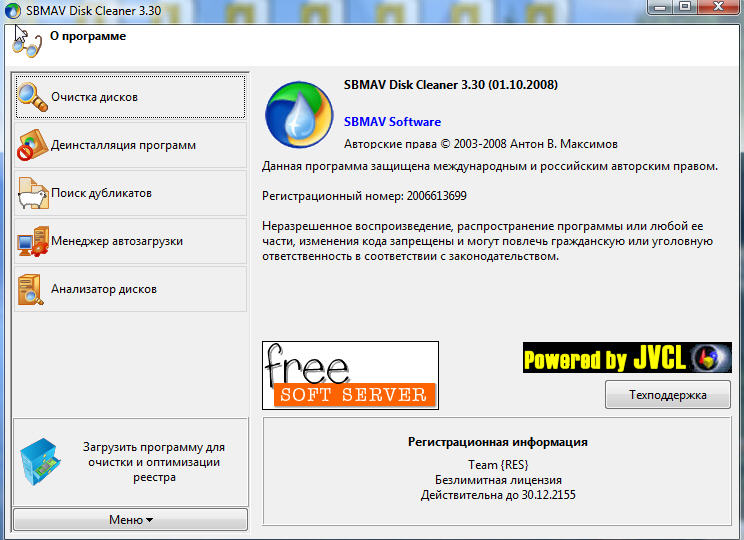Screen dimensions: 744x540
Task: Click the Регистрационный номер: 2006613699 text
Action: (364, 196)
